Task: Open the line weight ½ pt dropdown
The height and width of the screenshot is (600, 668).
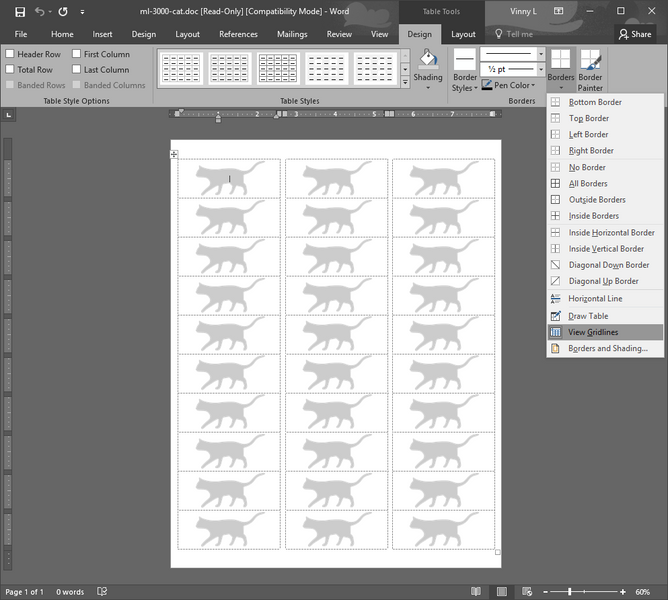Action: (x=541, y=70)
